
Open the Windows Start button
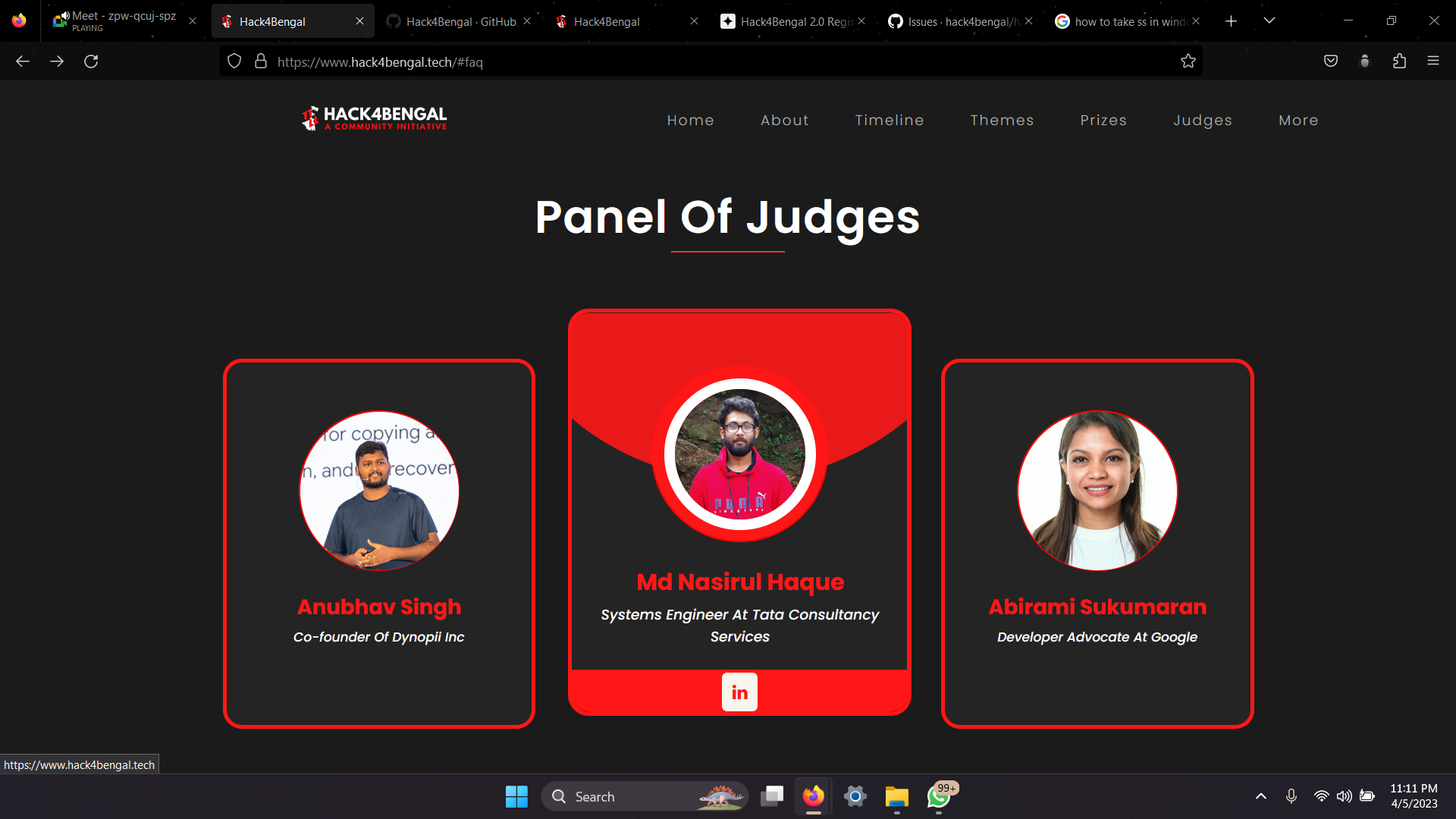coord(516,796)
